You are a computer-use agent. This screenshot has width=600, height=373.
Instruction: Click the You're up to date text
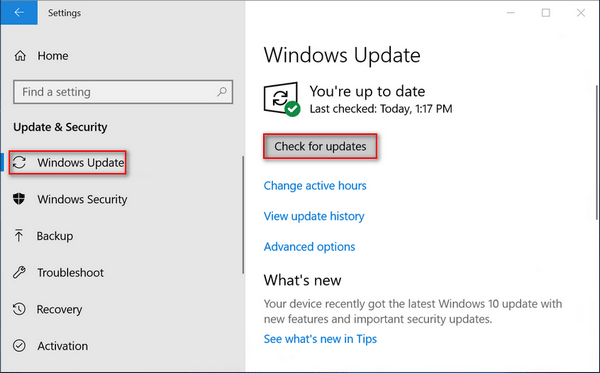coord(367,91)
